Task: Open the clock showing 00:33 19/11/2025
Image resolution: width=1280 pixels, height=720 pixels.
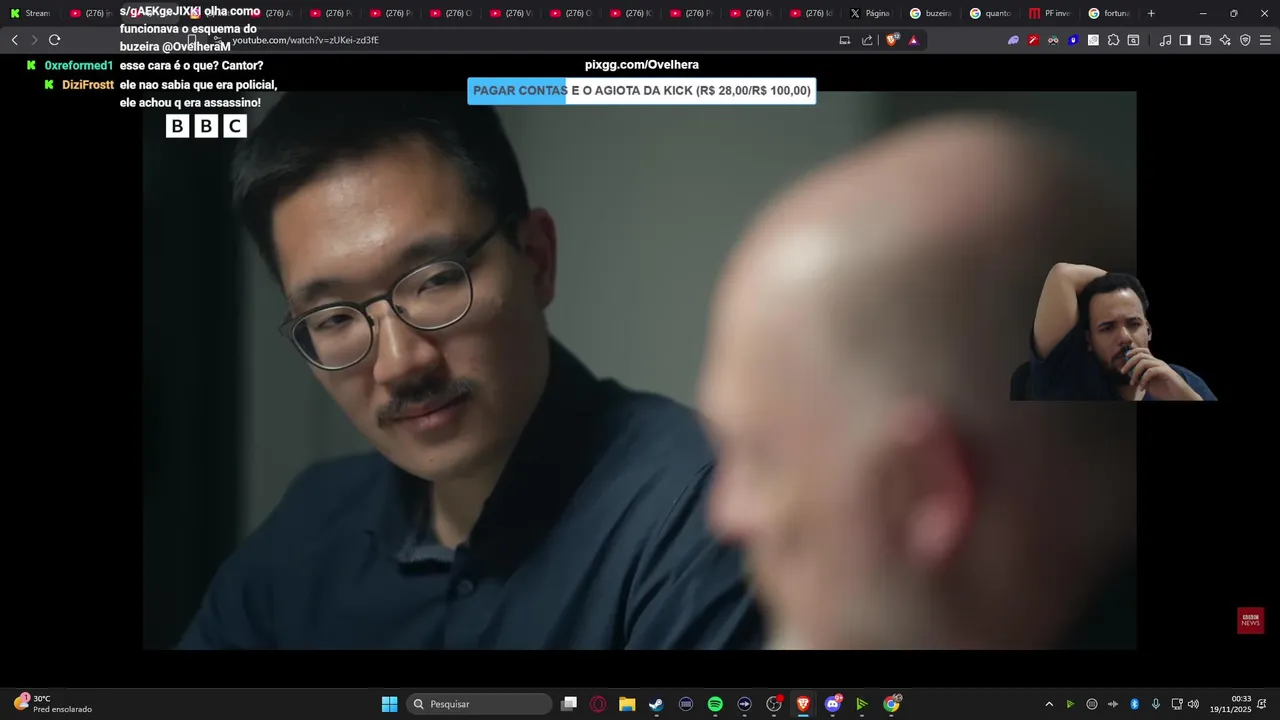Action: click(x=1231, y=704)
